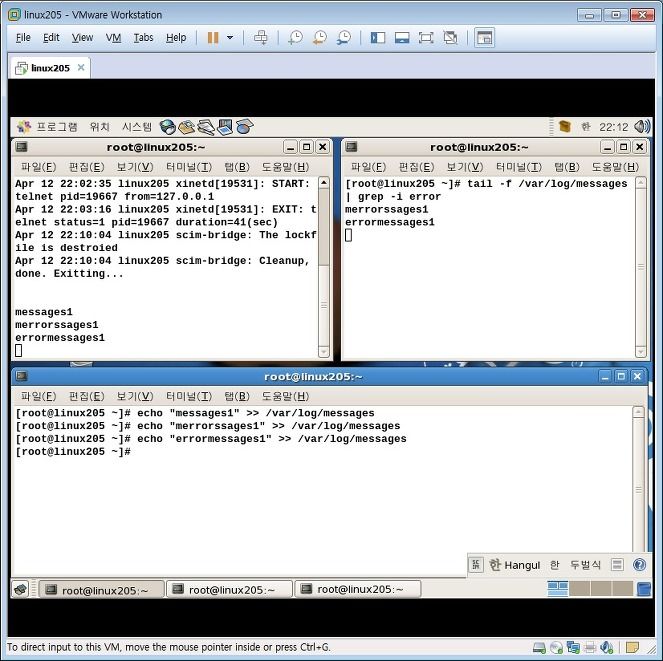Click the Unity mode icon in VMware toolbar
This screenshot has width=663, height=661.
tap(450, 38)
